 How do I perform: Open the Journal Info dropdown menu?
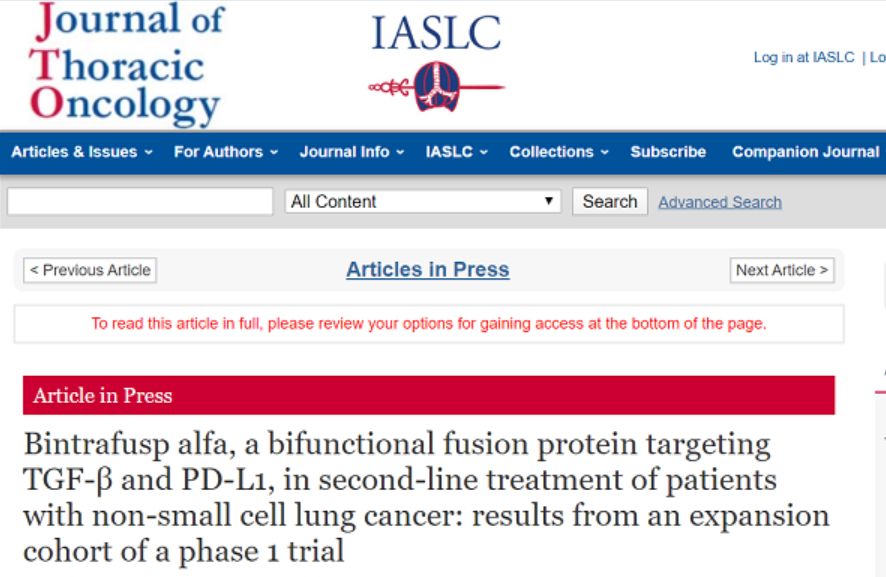tap(352, 152)
